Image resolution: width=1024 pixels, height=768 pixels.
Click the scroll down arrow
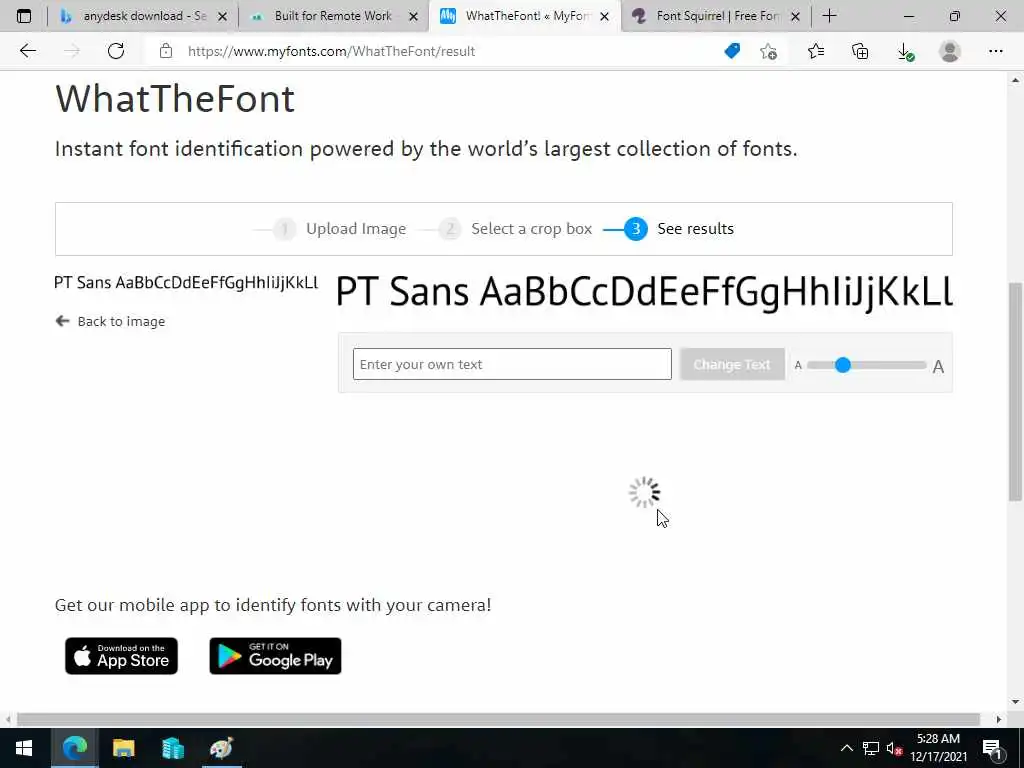click(1015, 702)
